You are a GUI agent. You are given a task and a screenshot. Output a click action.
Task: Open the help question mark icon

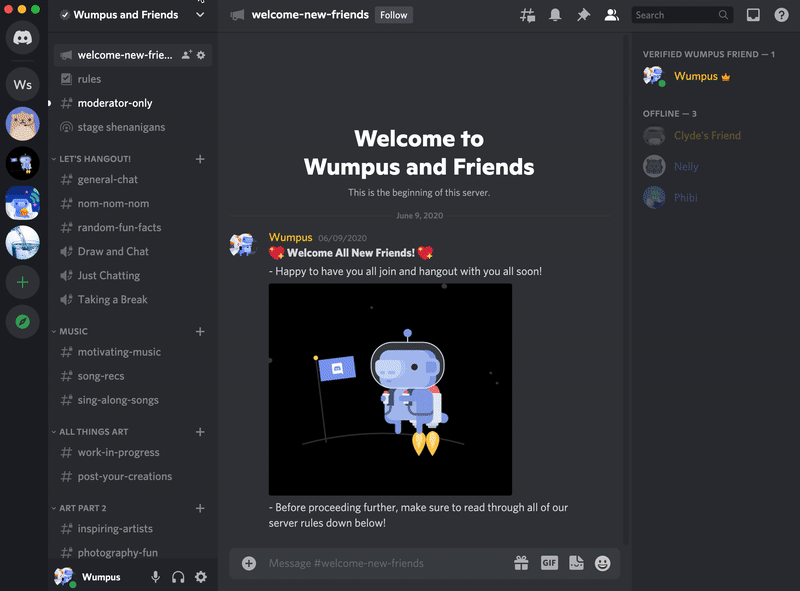780,15
